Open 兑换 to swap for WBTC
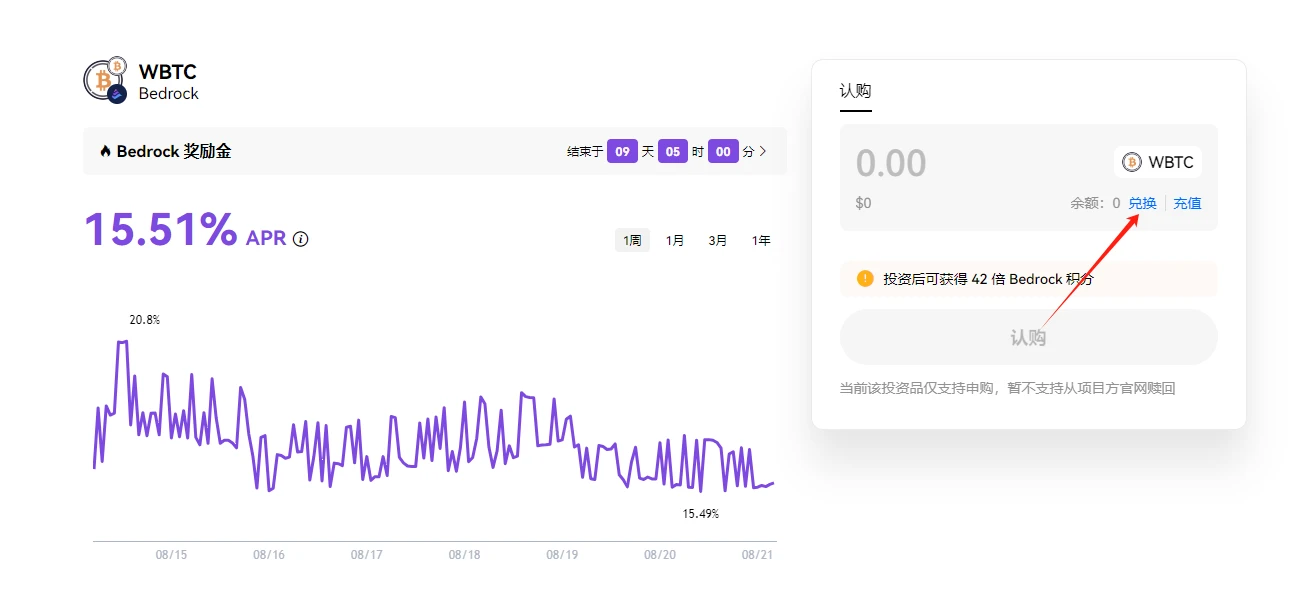This screenshot has width=1307, height=605. [1142, 203]
